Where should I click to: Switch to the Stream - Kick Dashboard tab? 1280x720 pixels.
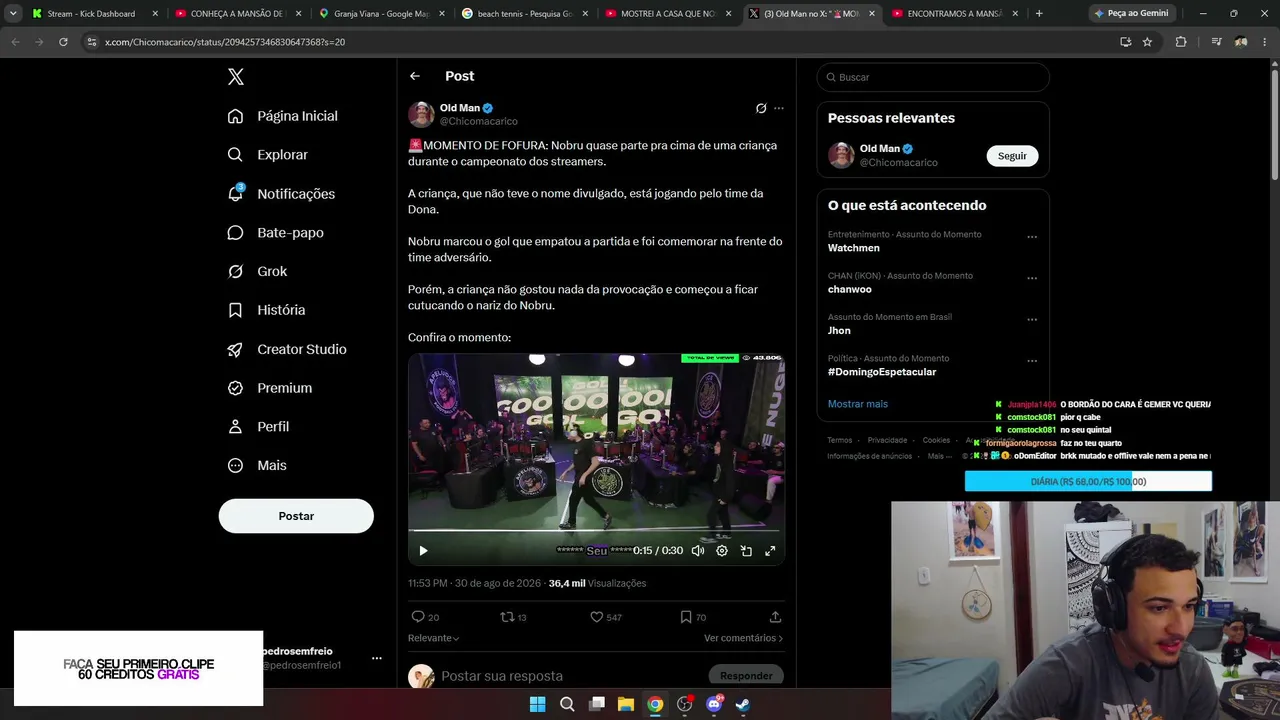(x=94, y=14)
